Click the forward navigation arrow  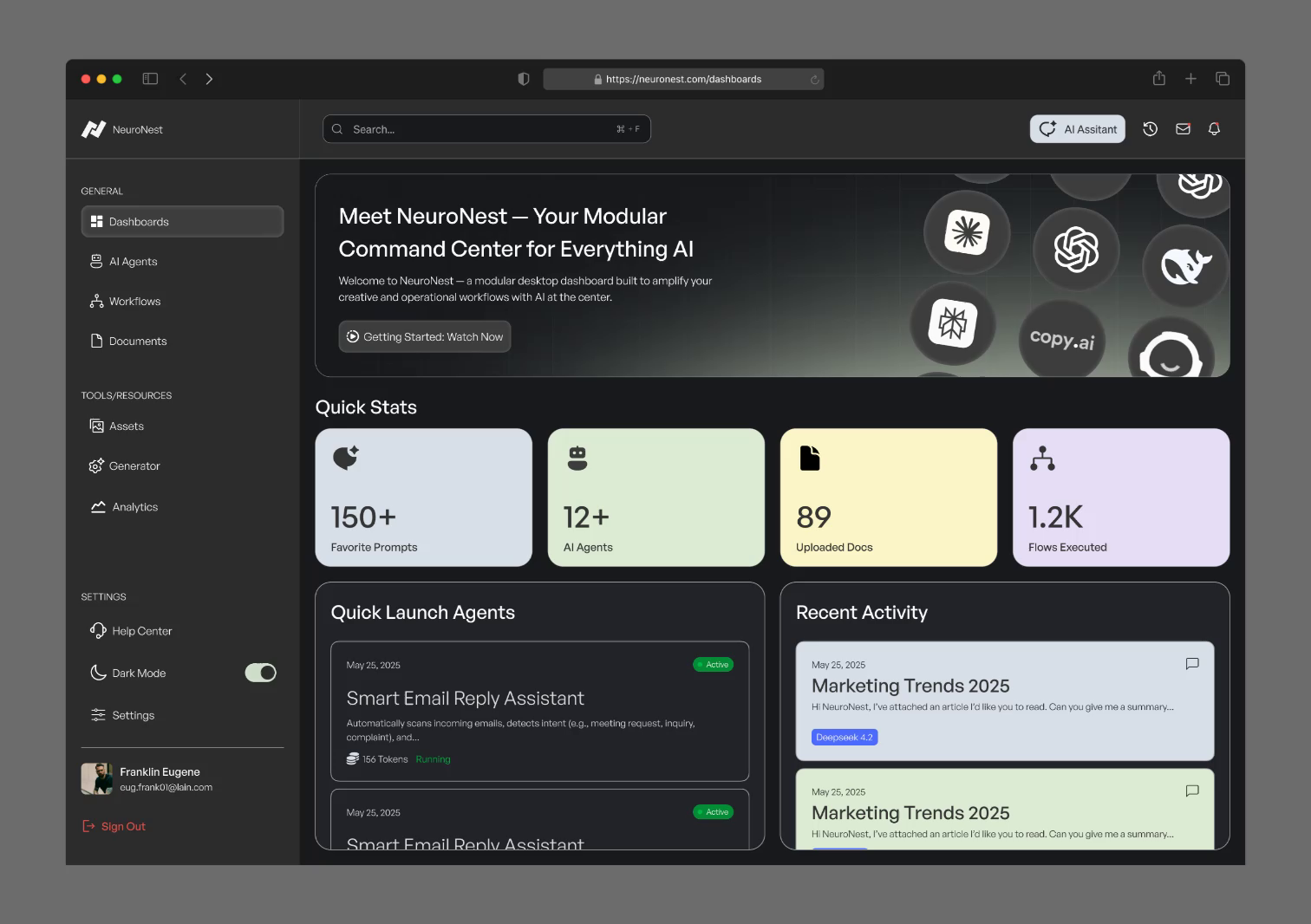coord(209,78)
